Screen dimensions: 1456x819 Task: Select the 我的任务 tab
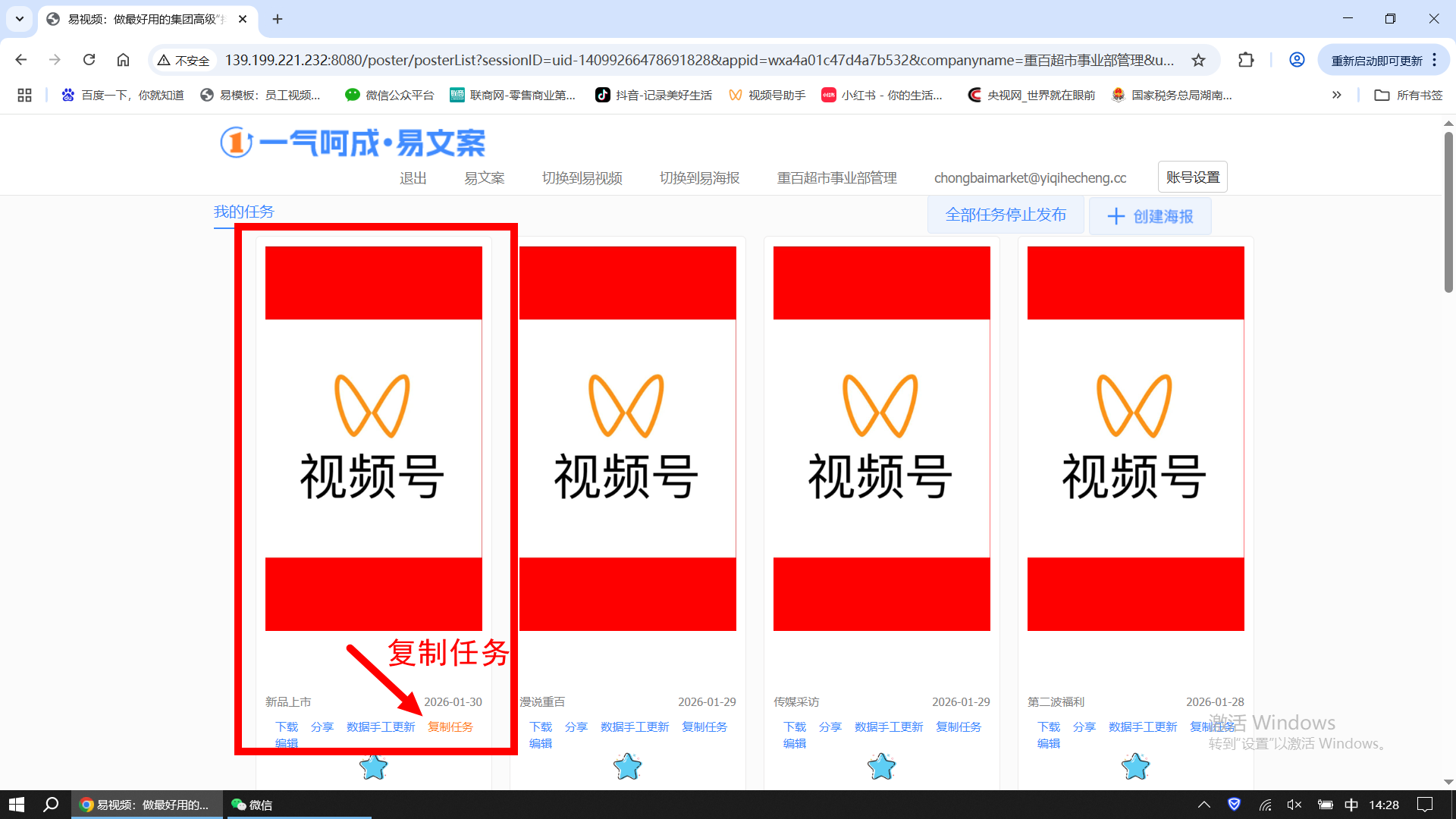[243, 212]
